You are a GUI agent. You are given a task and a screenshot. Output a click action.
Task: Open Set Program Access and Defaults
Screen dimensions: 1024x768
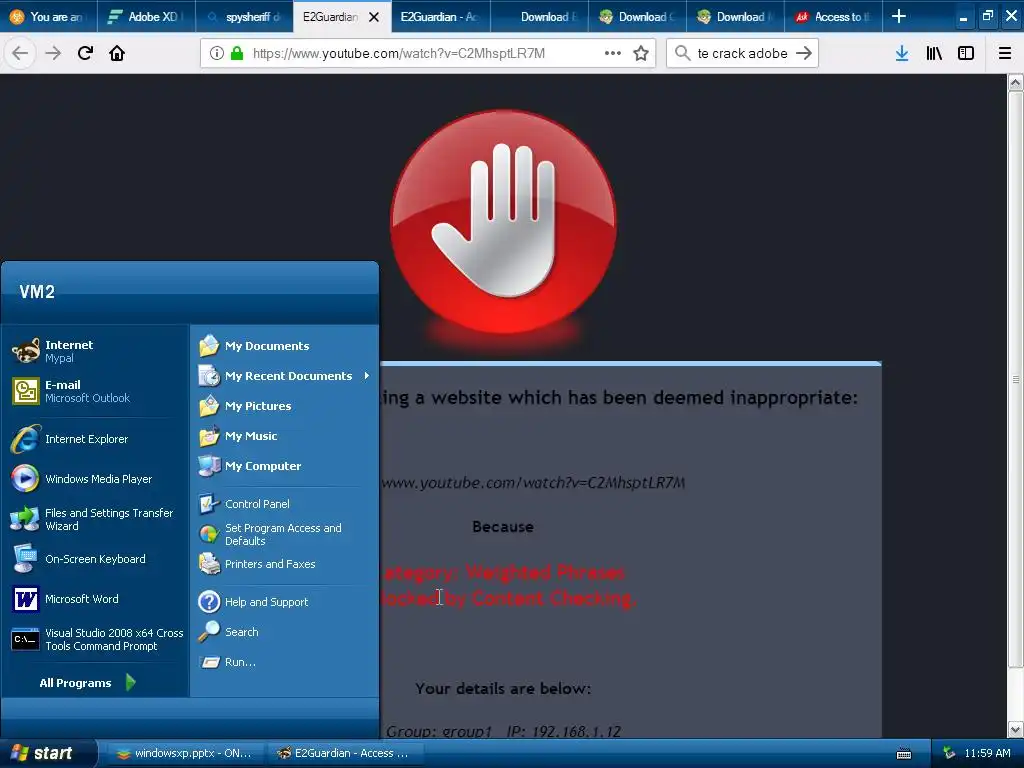(x=285, y=534)
